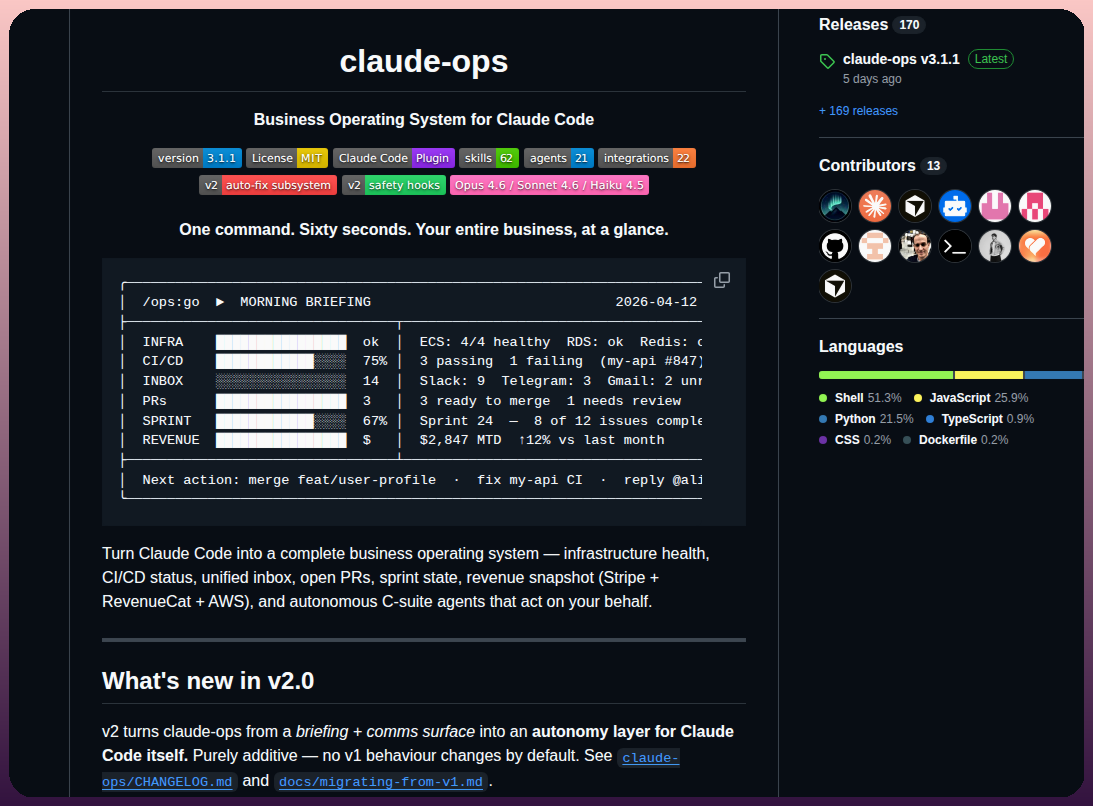Open the aurora-avatar contributor profile
This screenshot has height=806, width=1093.
[x=835, y=206]
